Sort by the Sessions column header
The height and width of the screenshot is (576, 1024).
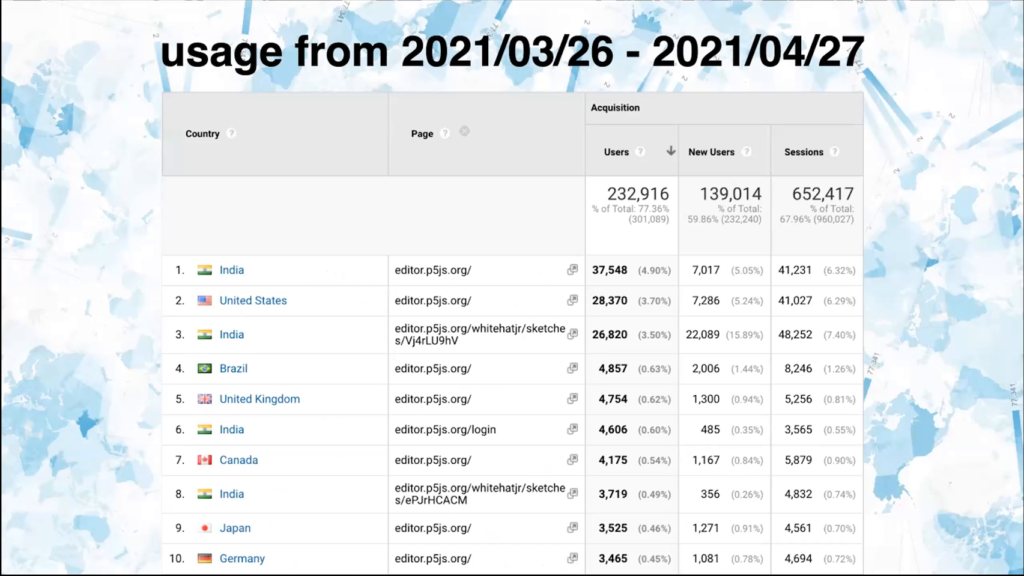804,152
